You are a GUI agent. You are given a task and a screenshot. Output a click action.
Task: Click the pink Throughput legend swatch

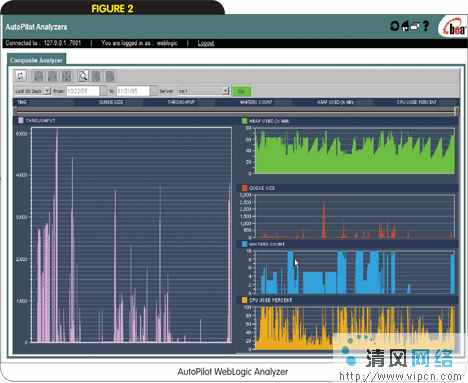[21, 120]
